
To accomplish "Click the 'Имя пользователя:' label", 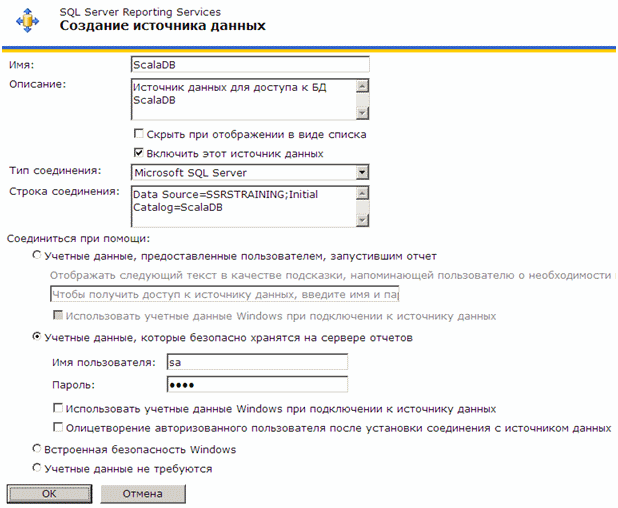I will [x=104, y=363].
